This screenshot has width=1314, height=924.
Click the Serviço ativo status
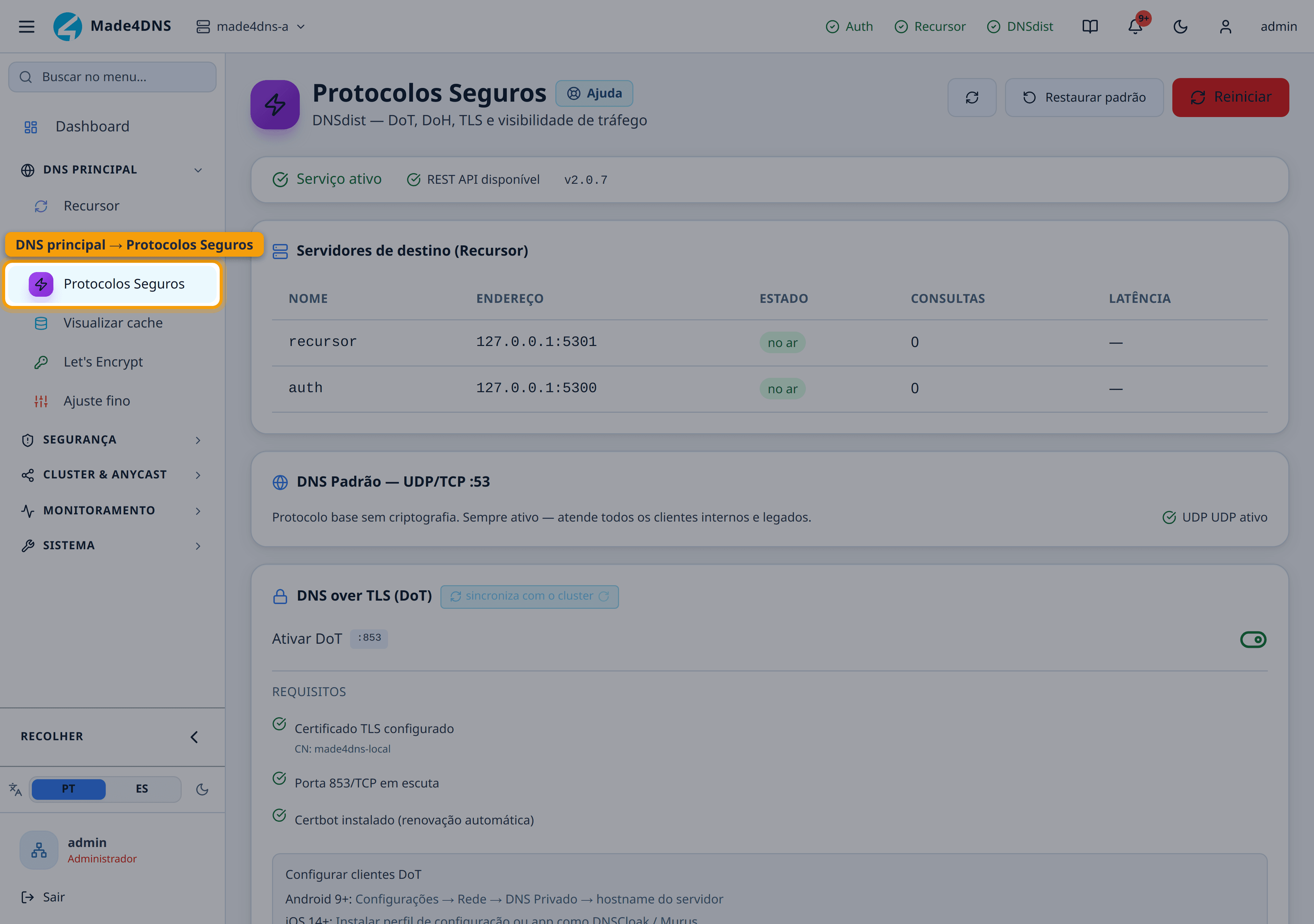coord(327,179)
